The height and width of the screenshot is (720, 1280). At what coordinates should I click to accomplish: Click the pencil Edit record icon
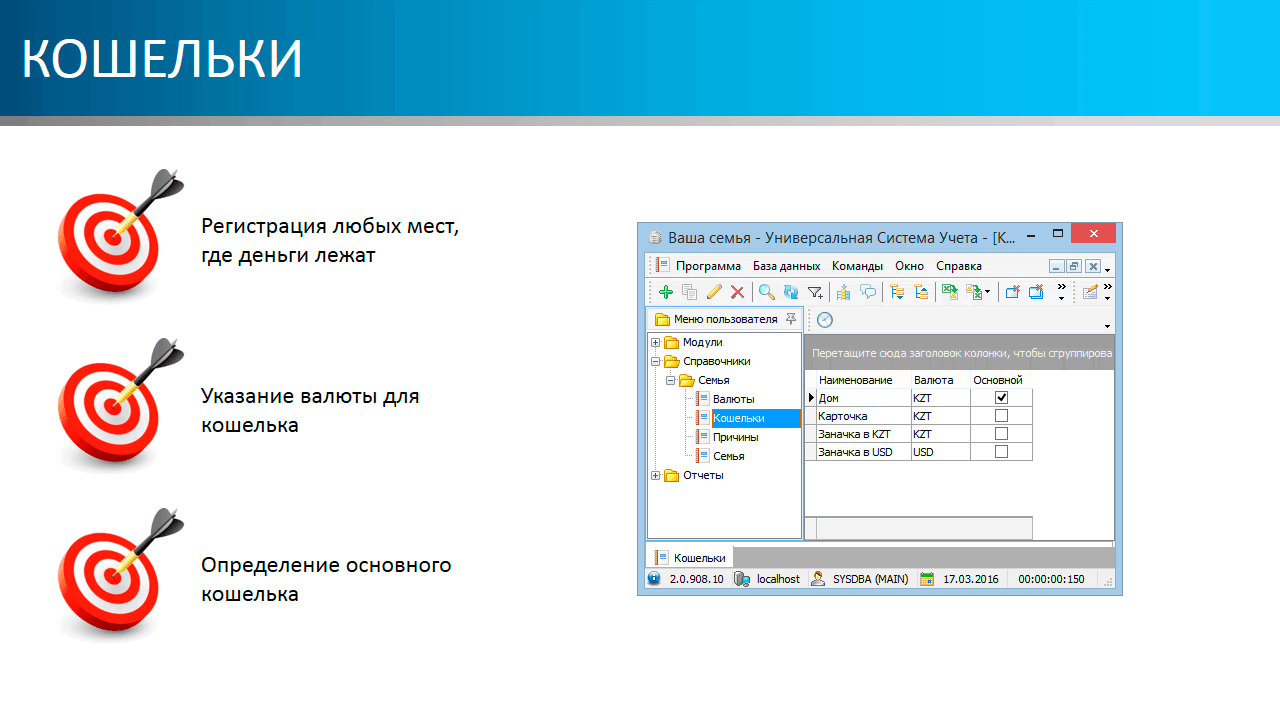(713, 292)
